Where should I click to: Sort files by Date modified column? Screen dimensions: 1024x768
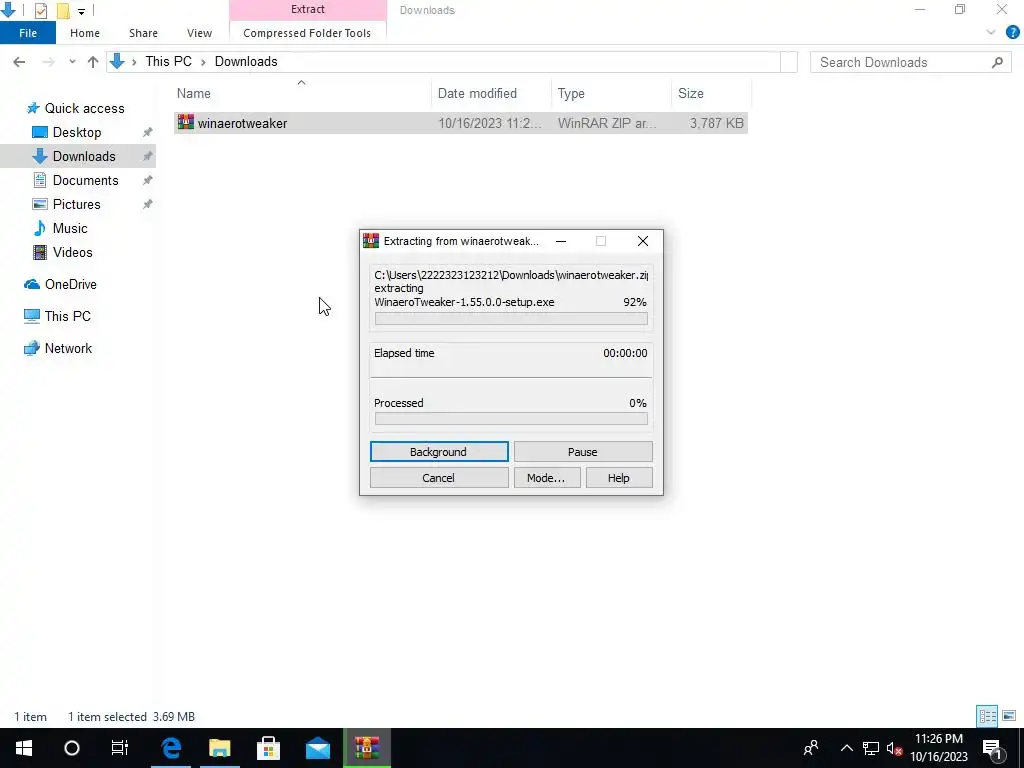(491, 93)
